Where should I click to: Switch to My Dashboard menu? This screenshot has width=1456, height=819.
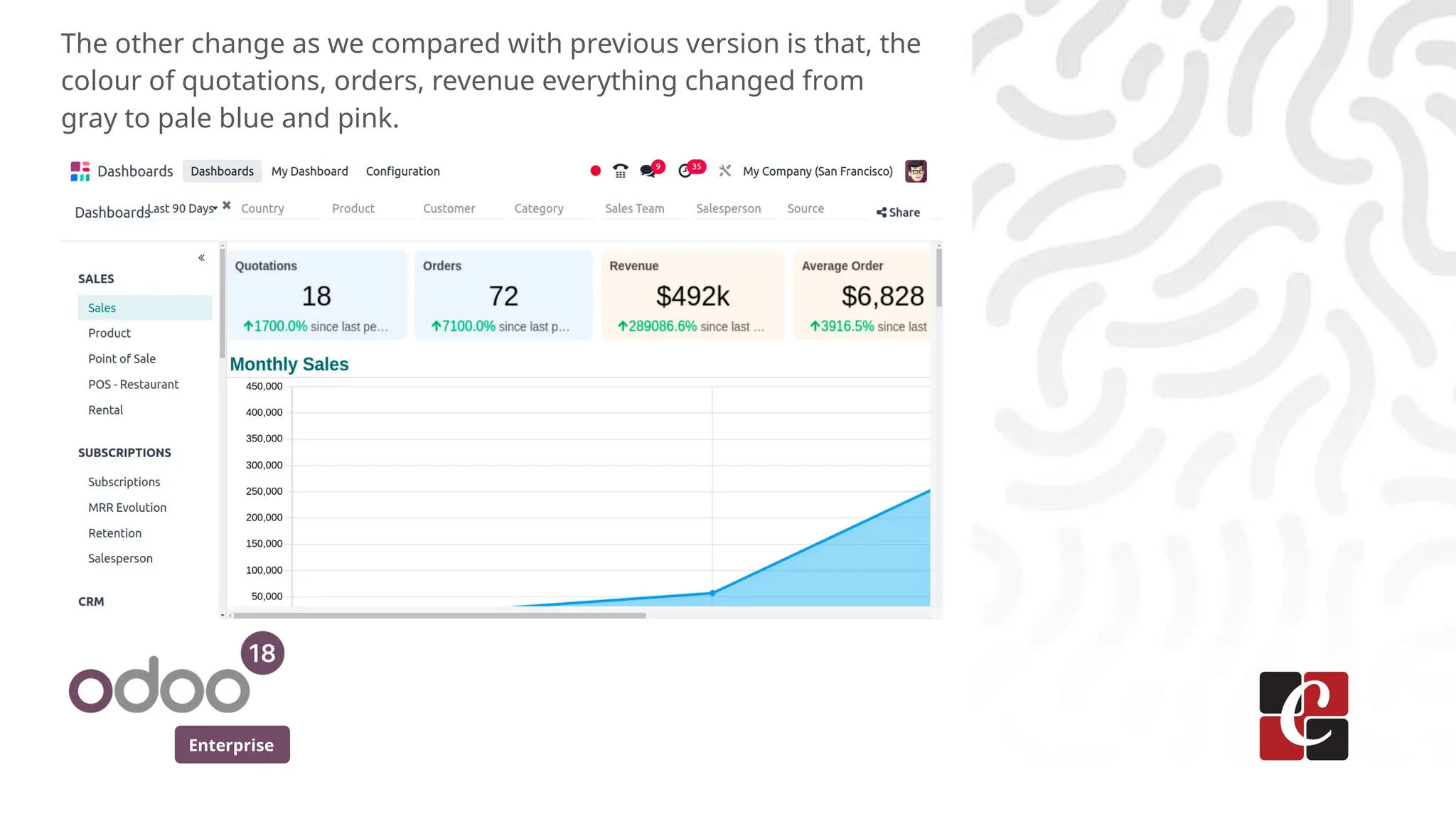pos(310,171)
